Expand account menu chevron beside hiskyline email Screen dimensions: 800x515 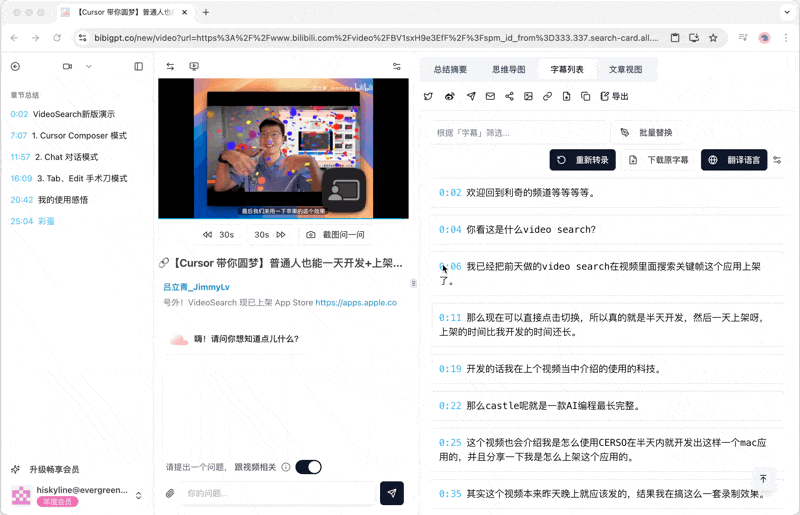coord(138,496)
